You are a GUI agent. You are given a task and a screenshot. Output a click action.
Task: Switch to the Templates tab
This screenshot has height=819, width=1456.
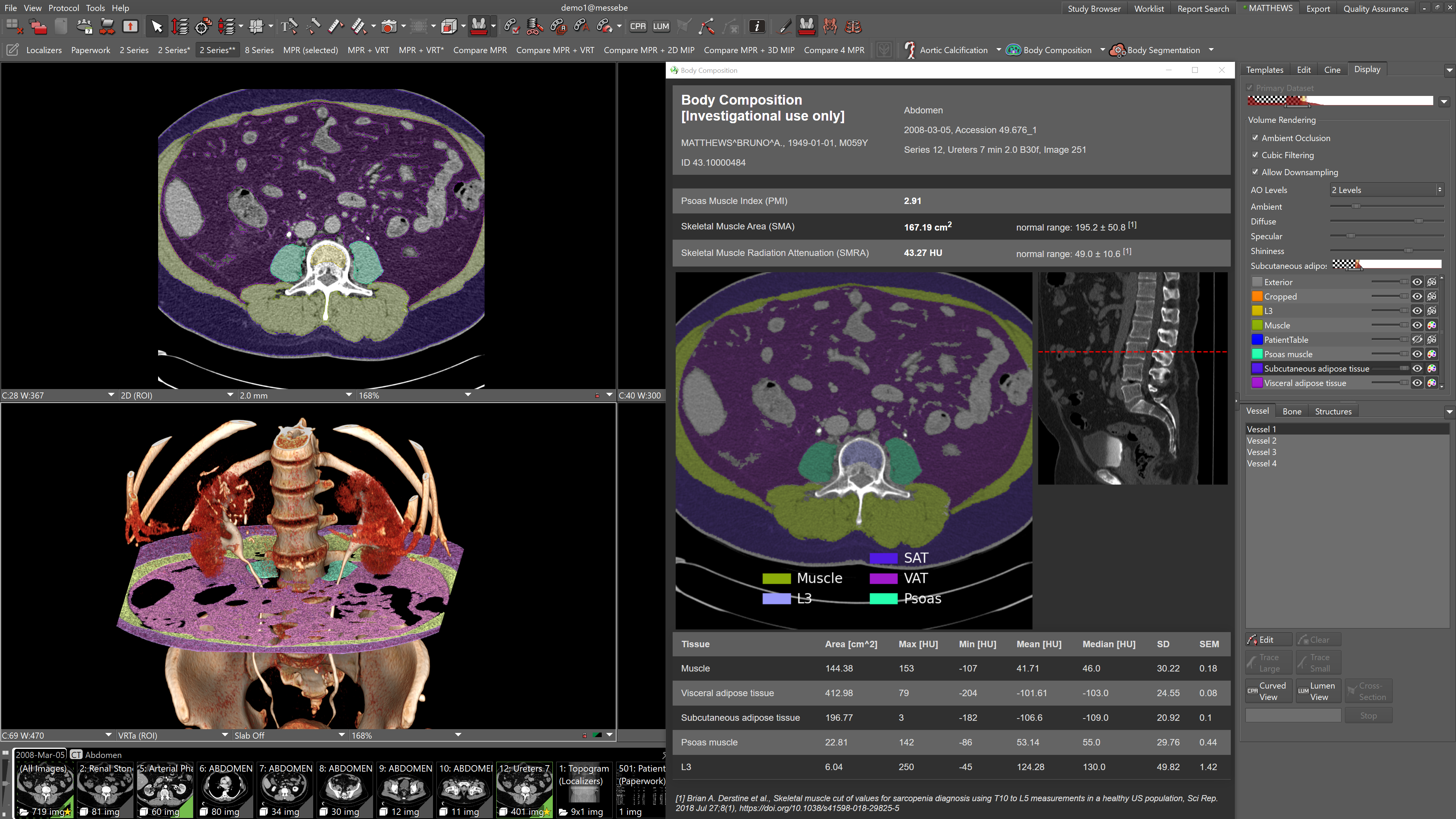pyautogui.click(x=1265, y=69)
